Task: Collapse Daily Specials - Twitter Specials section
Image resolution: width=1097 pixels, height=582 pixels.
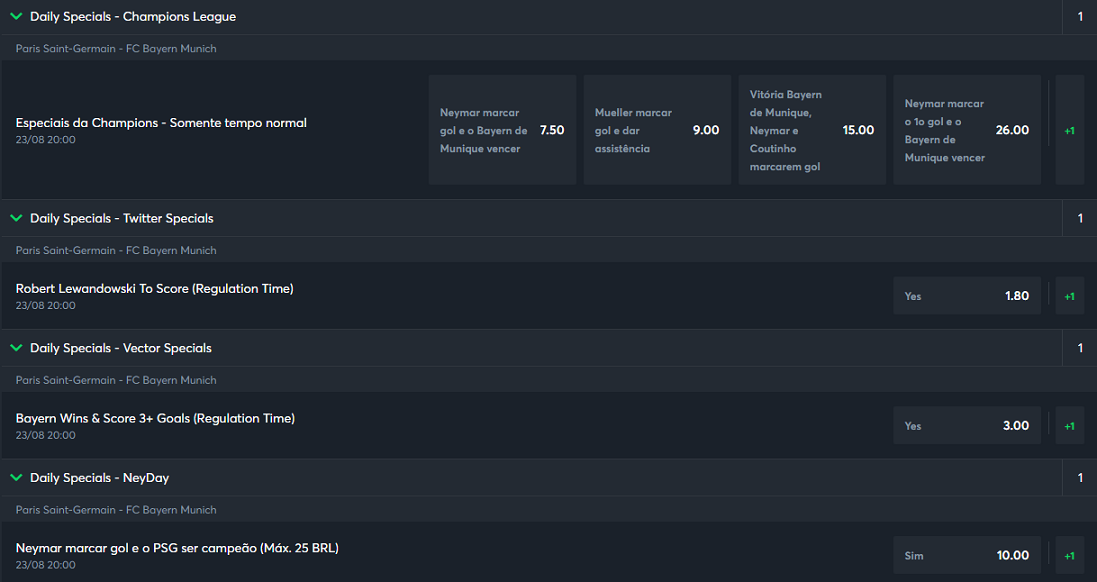Action: [16, 218]
